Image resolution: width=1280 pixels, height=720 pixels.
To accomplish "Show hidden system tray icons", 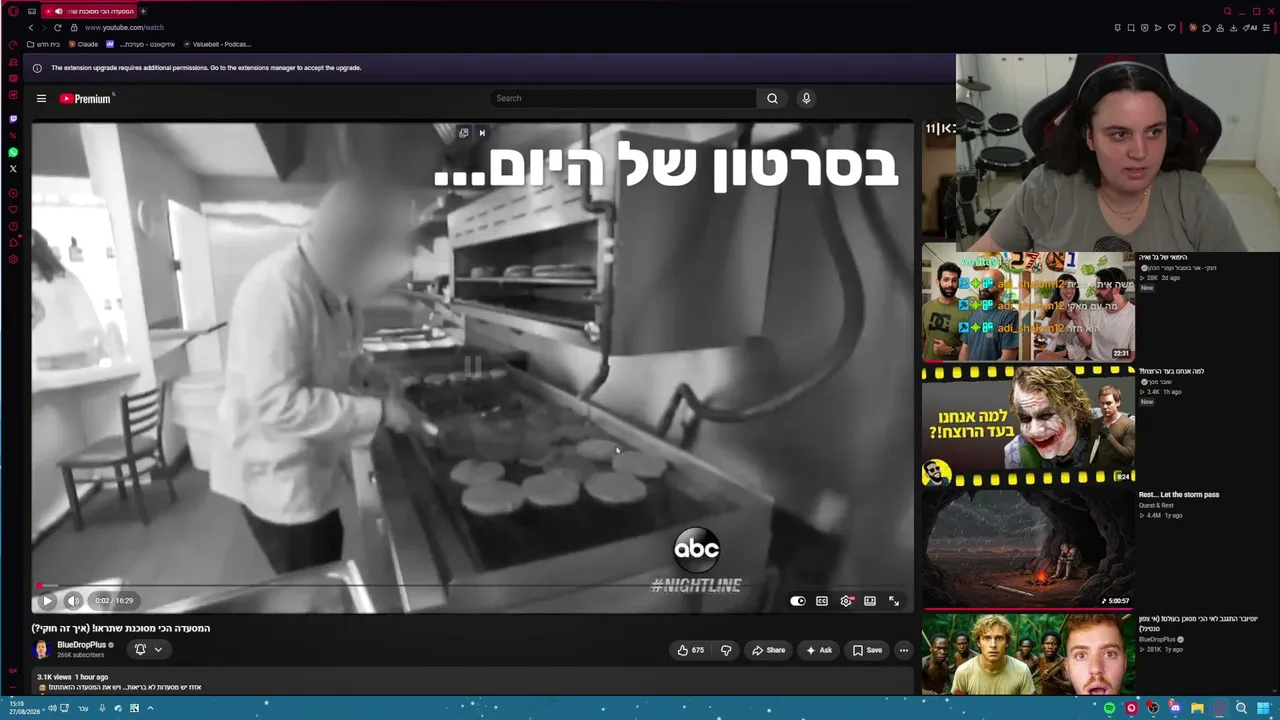I will click(150, 708).
